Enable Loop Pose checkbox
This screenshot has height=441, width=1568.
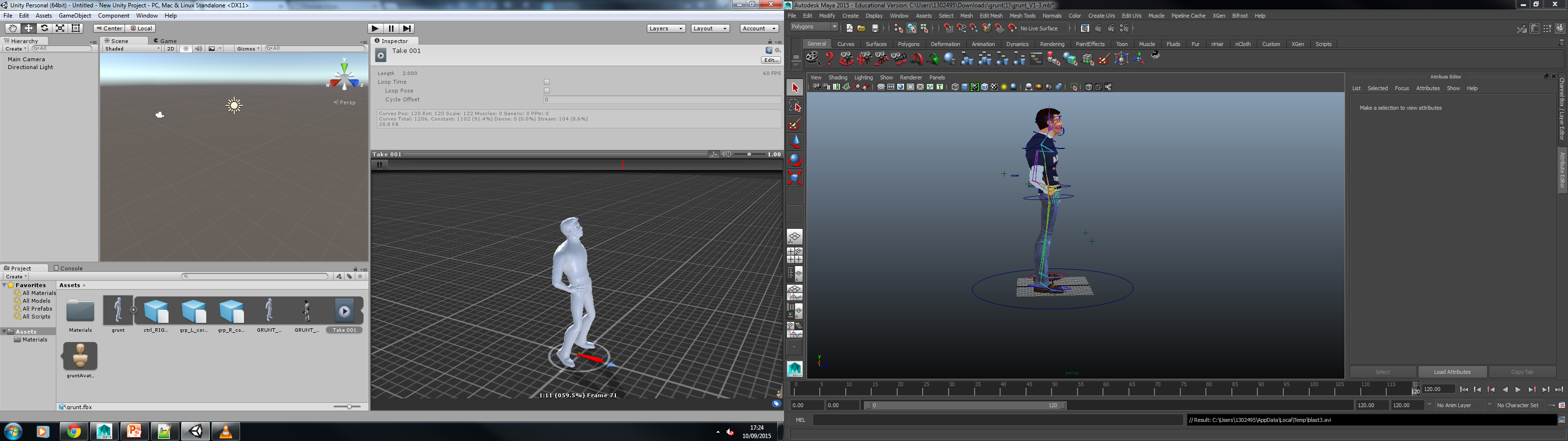pos(547,91)
